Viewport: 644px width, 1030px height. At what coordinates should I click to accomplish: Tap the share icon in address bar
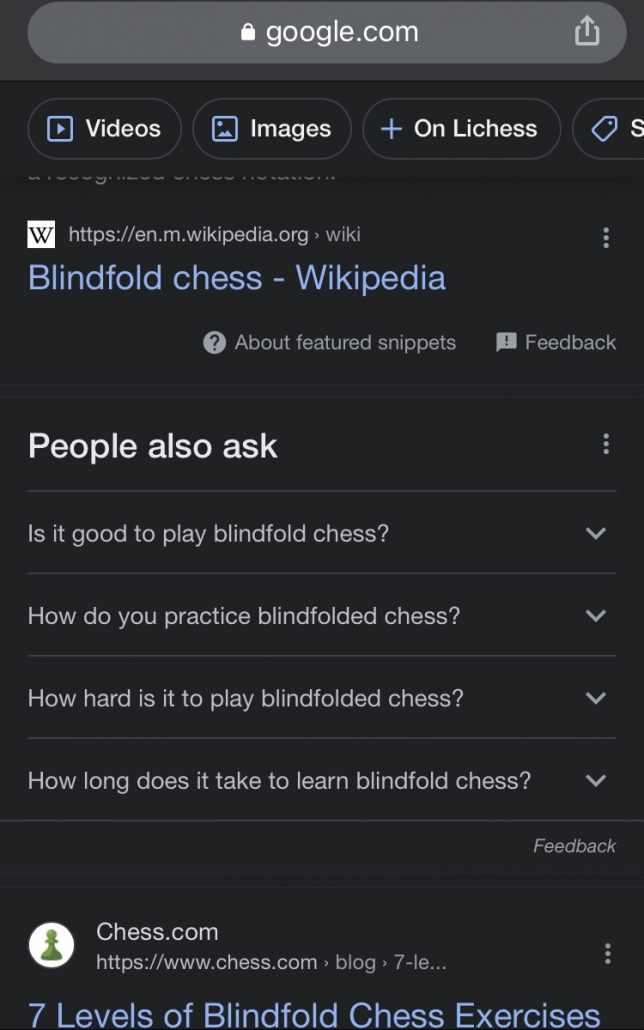[x=587, y=31]
